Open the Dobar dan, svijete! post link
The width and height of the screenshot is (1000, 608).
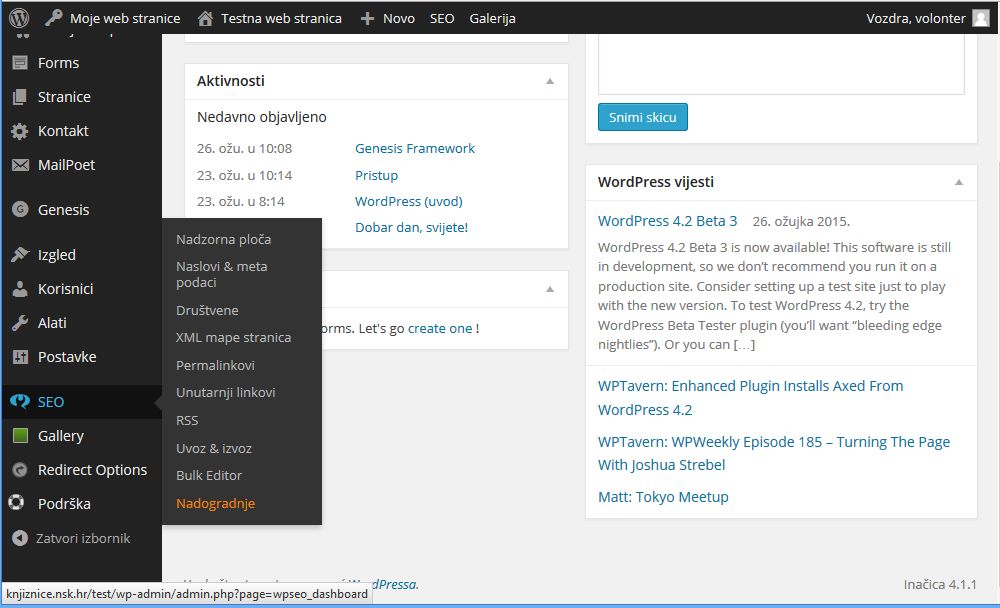point(411,227)
